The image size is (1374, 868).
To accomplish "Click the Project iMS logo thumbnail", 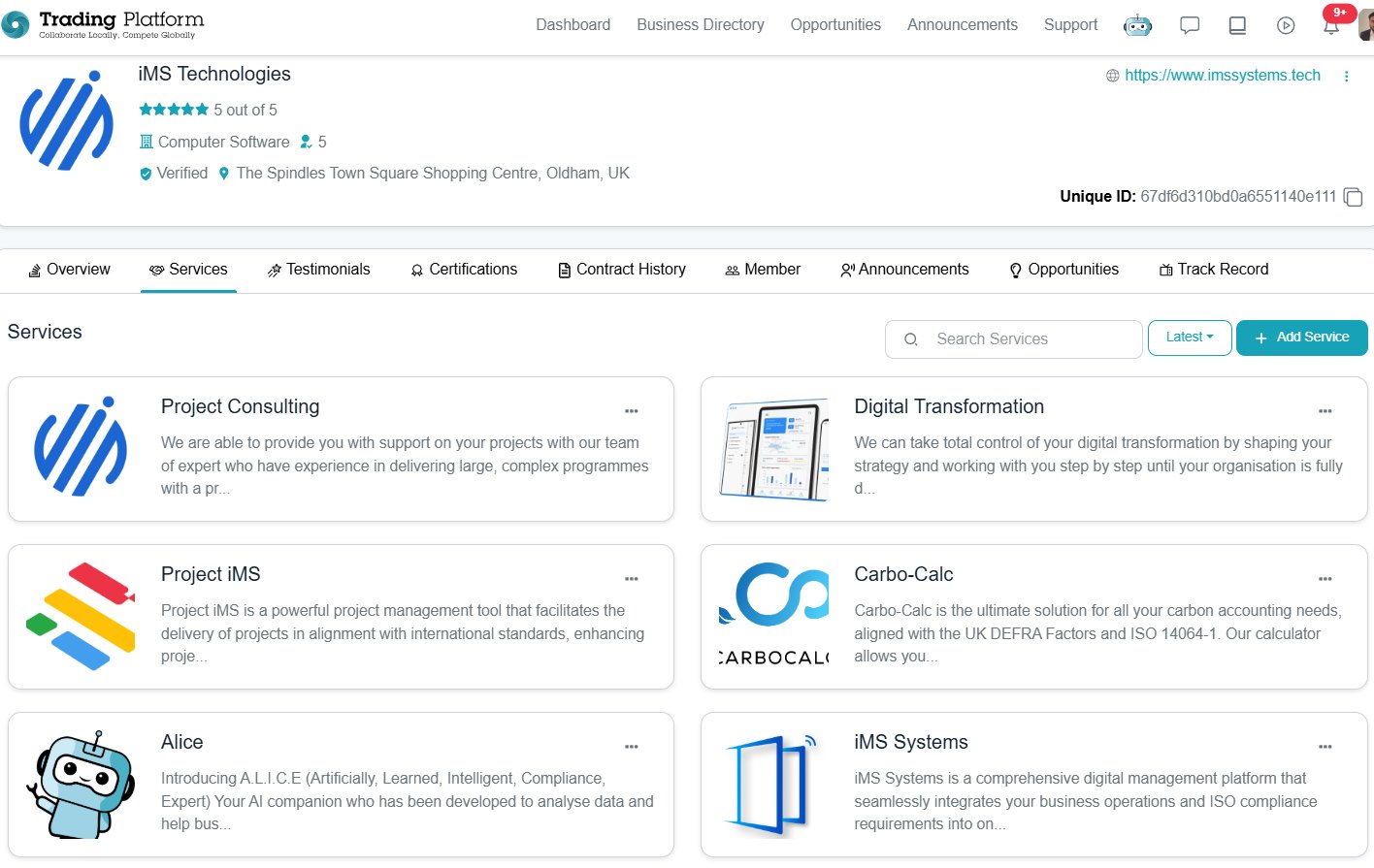I will point(81,617).
